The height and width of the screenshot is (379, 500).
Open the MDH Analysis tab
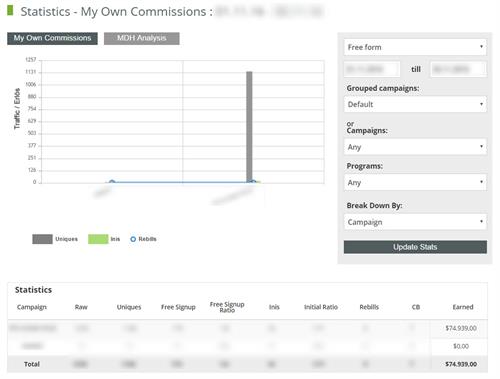[x=142, y=38]
